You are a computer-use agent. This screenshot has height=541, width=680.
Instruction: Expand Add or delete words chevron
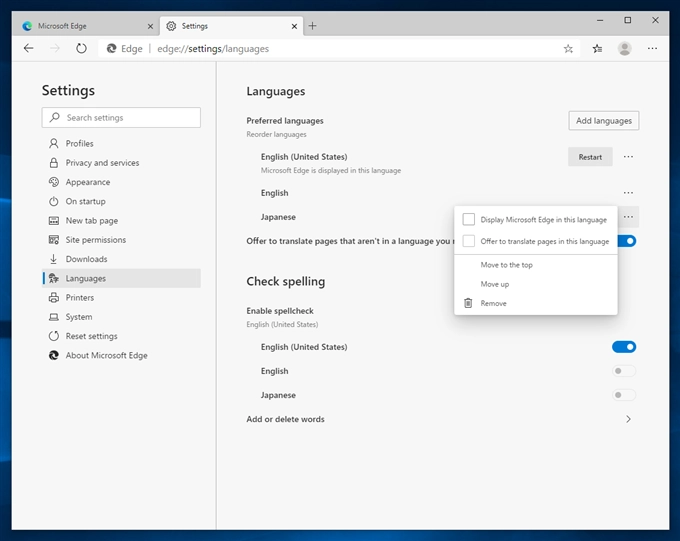click(x=628, y=419)
